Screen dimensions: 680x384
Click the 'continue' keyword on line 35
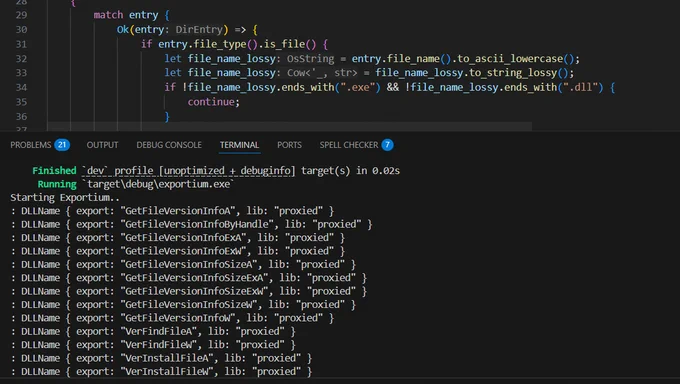(211, 102)
